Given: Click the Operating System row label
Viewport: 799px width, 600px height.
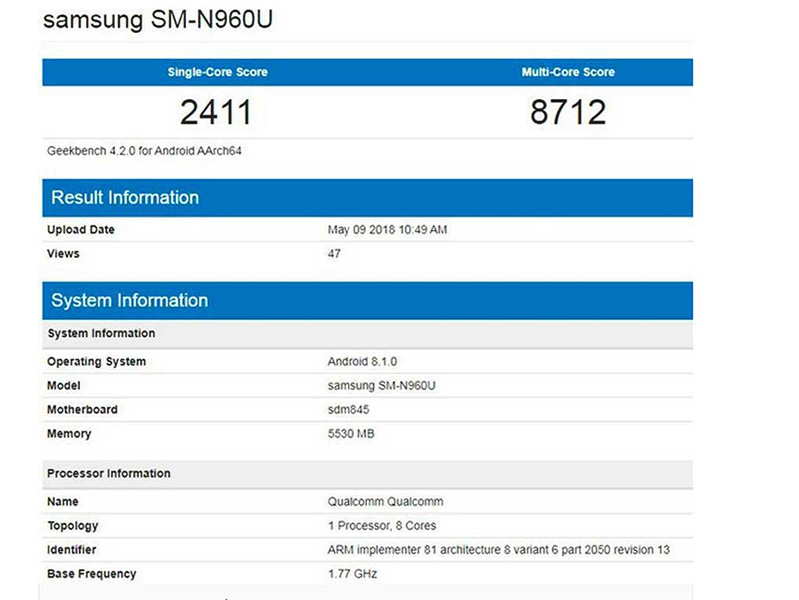Looking at the screenshot, I should click(96, 362).
